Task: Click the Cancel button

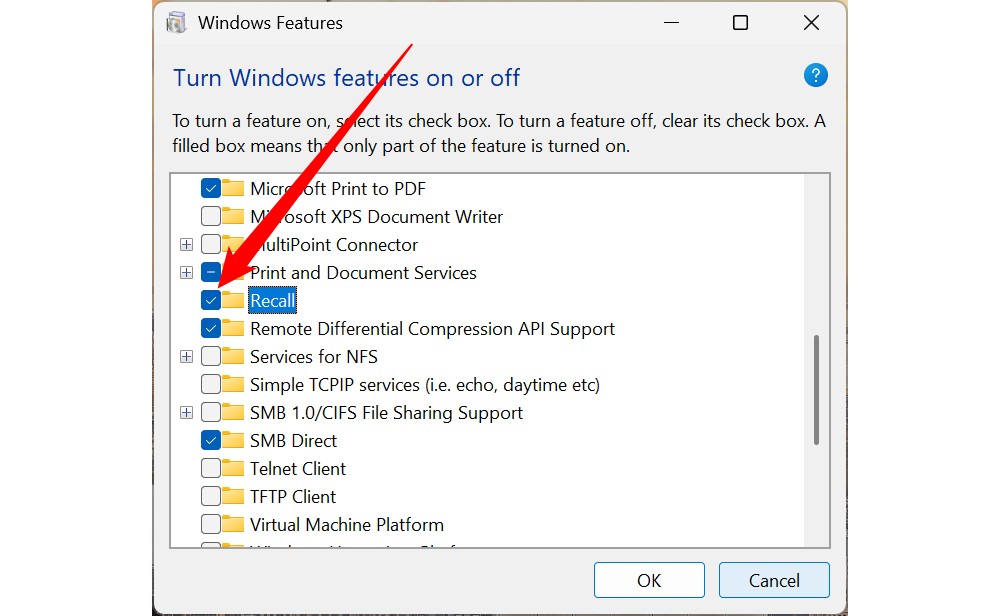Action: pos(774,580)
